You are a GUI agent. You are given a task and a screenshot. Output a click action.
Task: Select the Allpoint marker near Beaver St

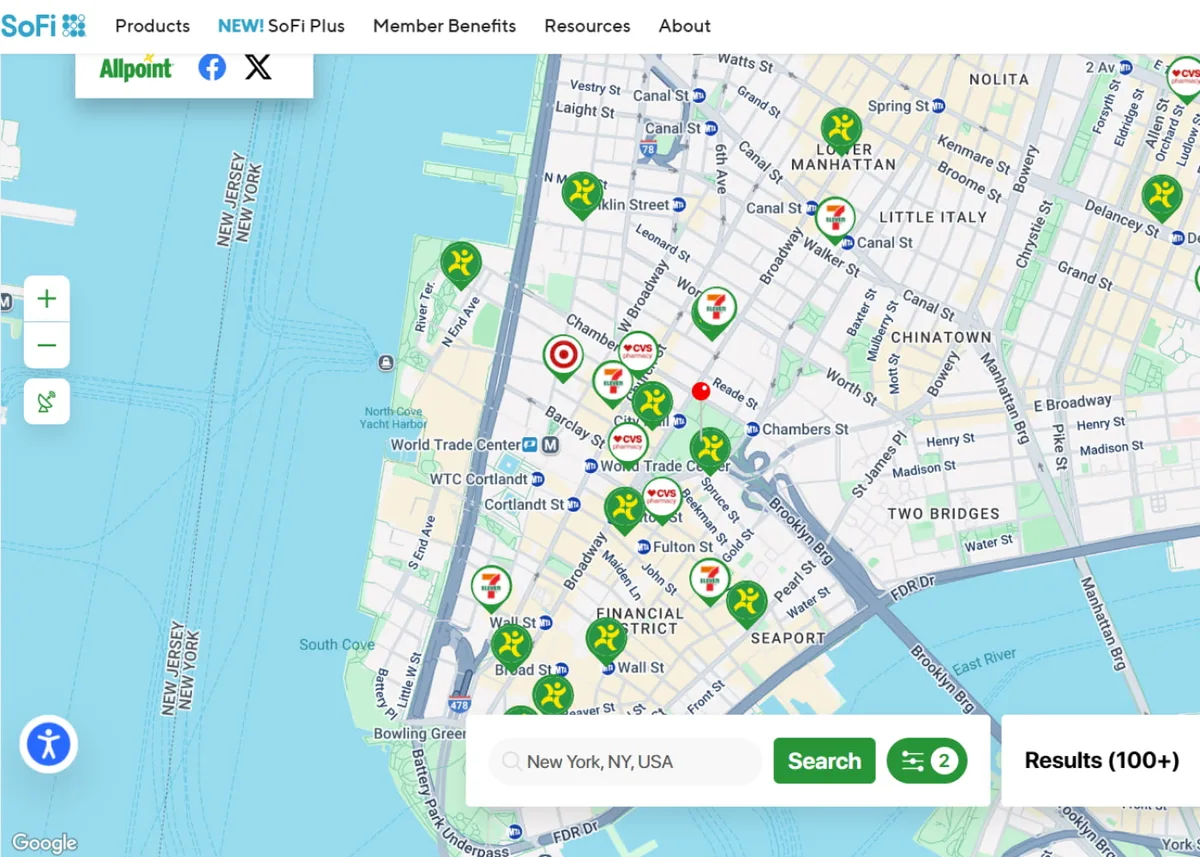coord(553,697)
